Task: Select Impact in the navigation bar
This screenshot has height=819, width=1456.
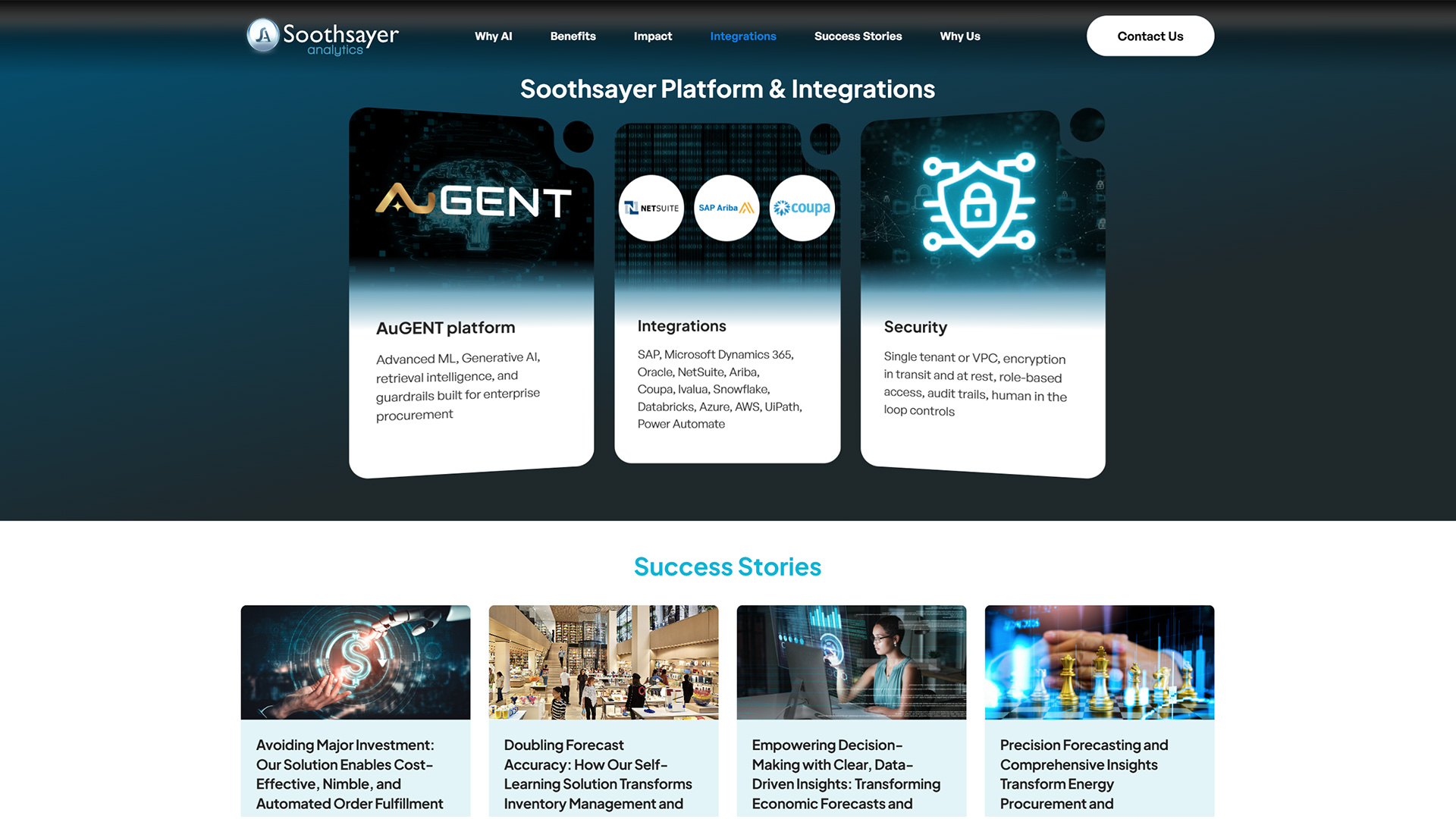Action: pos(652,36)
